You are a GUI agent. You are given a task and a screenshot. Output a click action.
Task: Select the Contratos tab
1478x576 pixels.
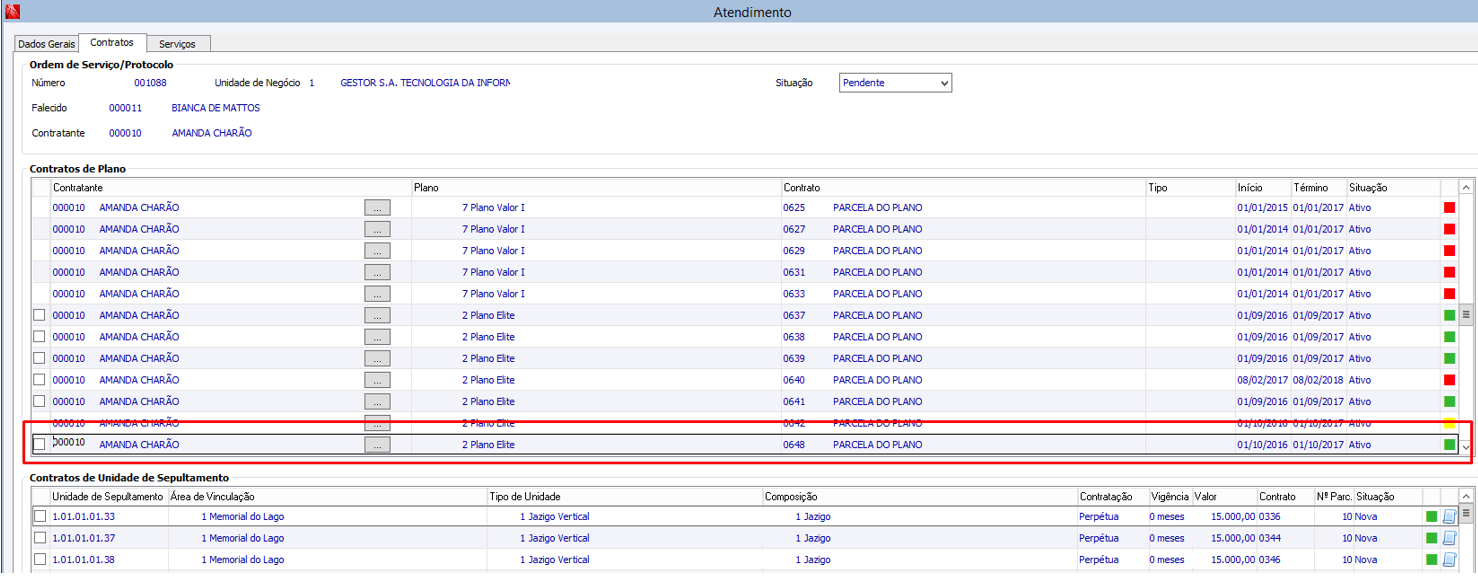tap(112, 43)
